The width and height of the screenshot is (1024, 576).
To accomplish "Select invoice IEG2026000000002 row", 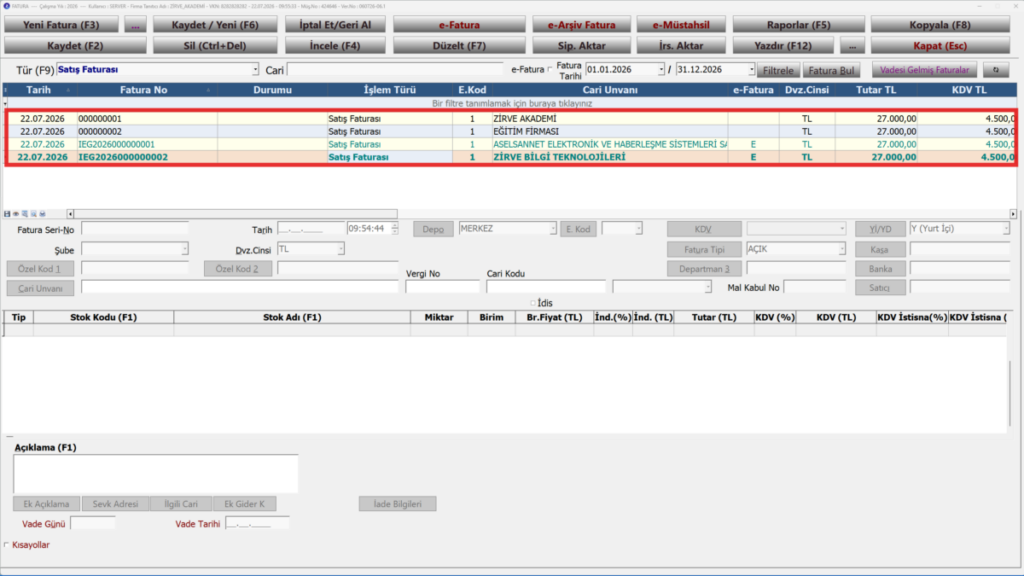I will click(x=511, y=157).
